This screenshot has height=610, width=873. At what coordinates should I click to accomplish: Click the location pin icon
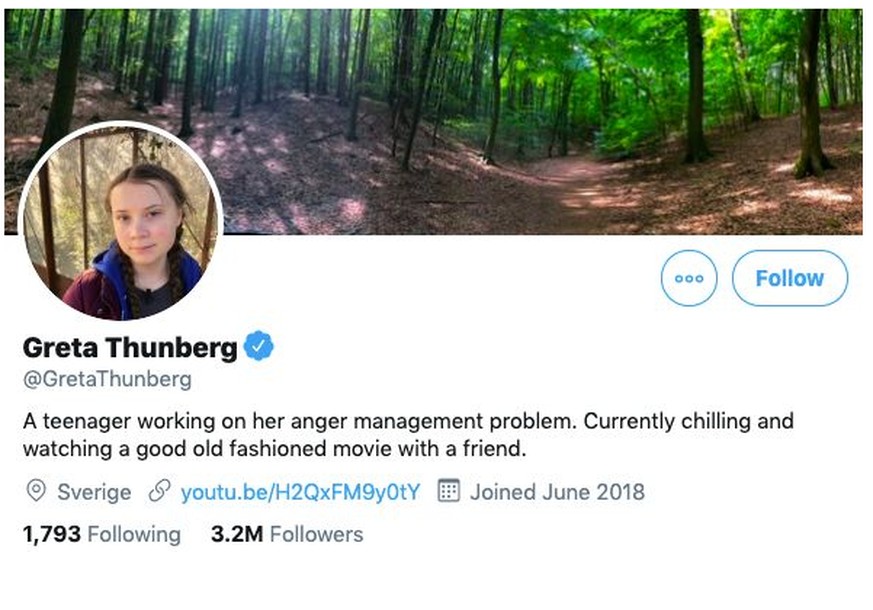(x=36, y=491)
